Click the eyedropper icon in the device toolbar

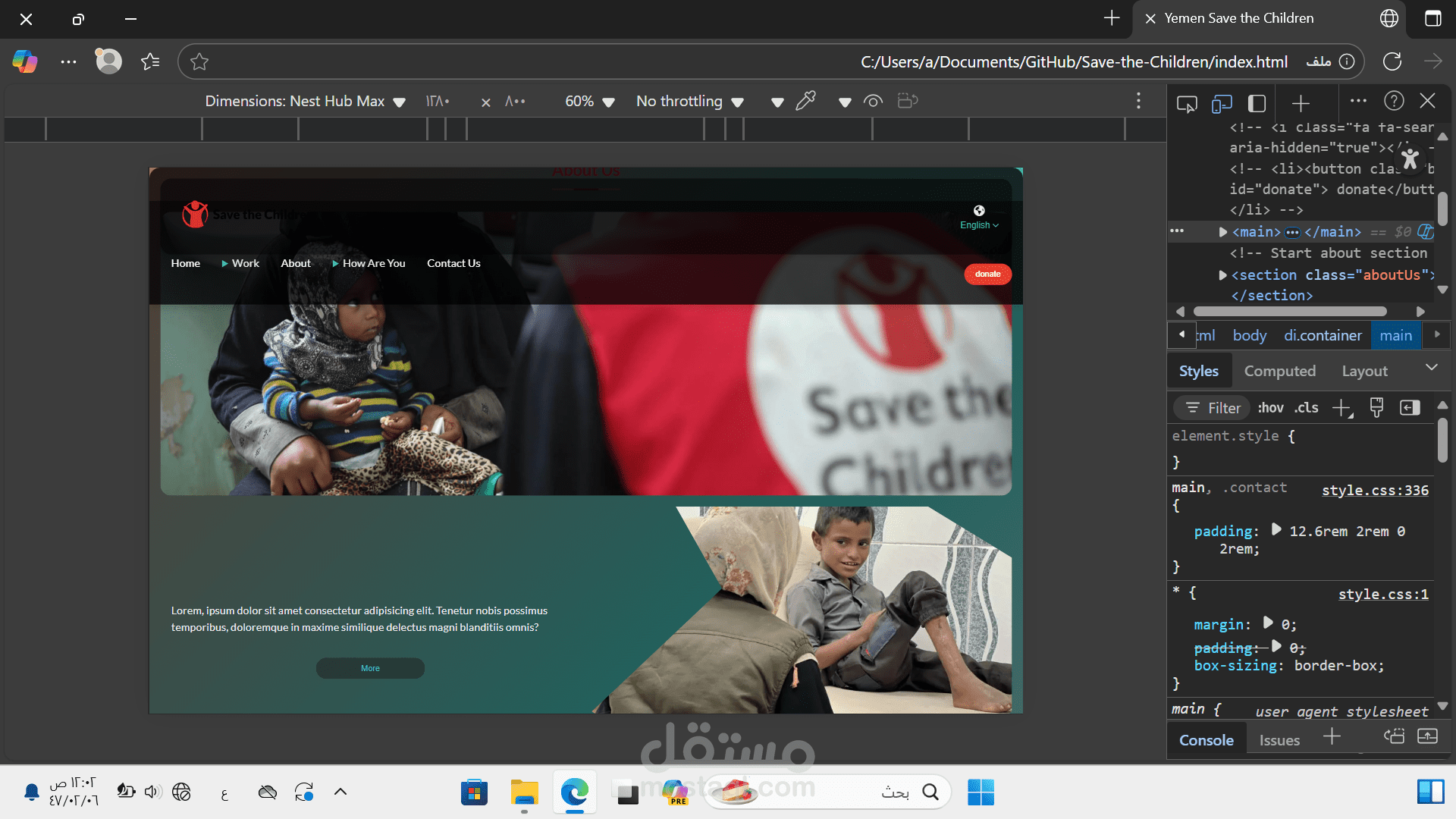point(805,101)
